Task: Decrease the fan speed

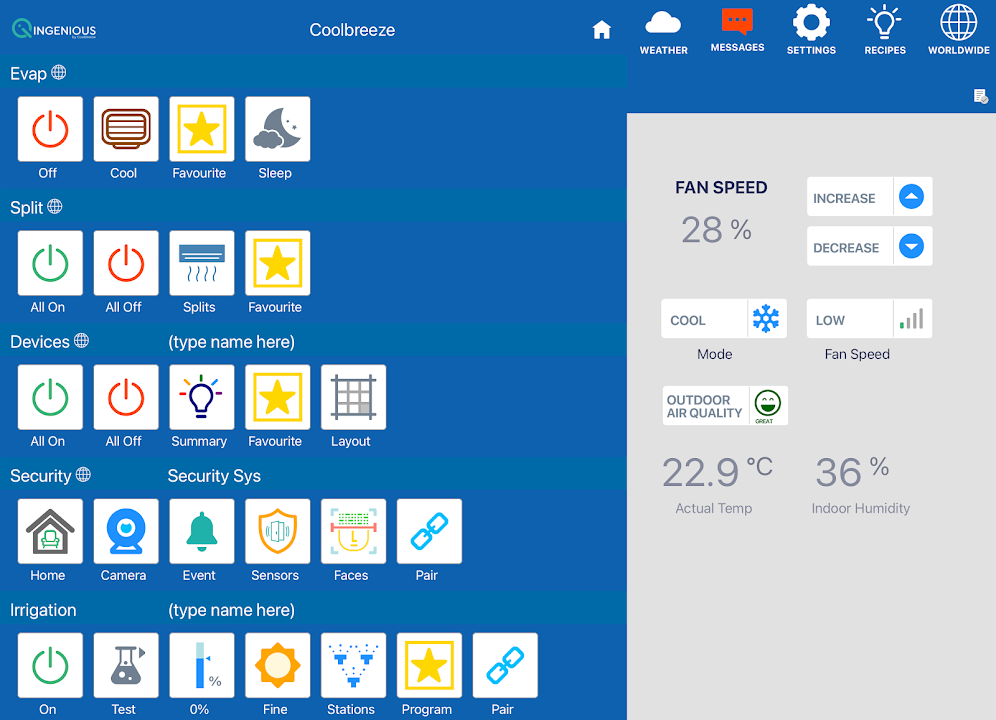Action: 869,246
